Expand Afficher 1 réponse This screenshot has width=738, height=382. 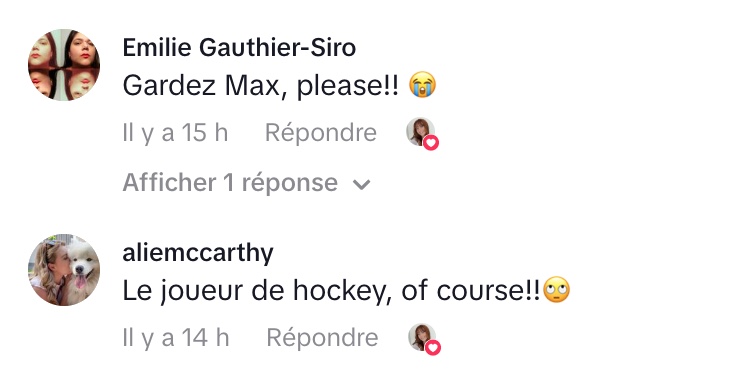pyautogui.click(x=247, y=183)
